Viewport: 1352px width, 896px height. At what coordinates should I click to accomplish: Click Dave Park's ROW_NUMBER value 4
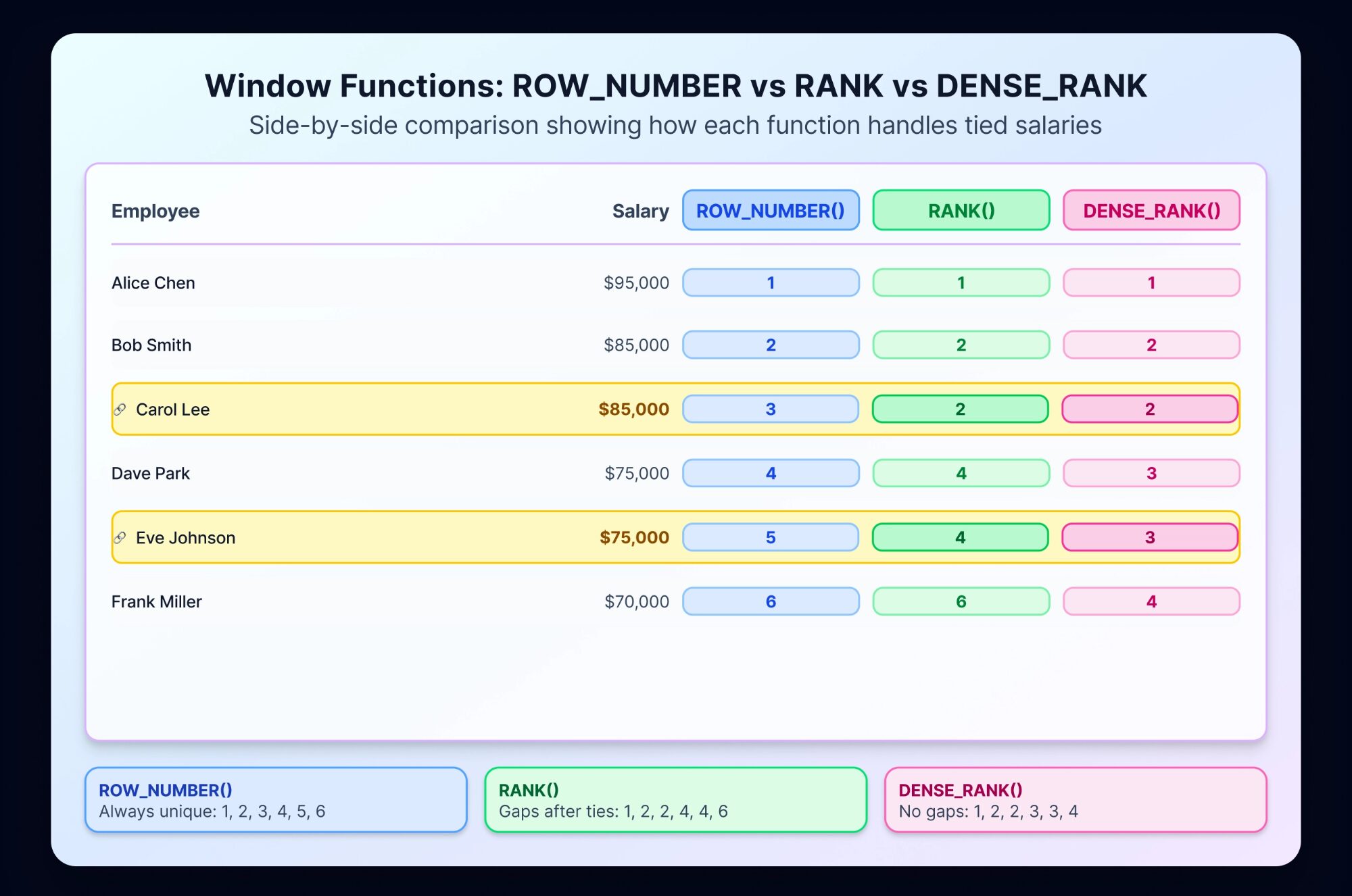tap(771, 473)
